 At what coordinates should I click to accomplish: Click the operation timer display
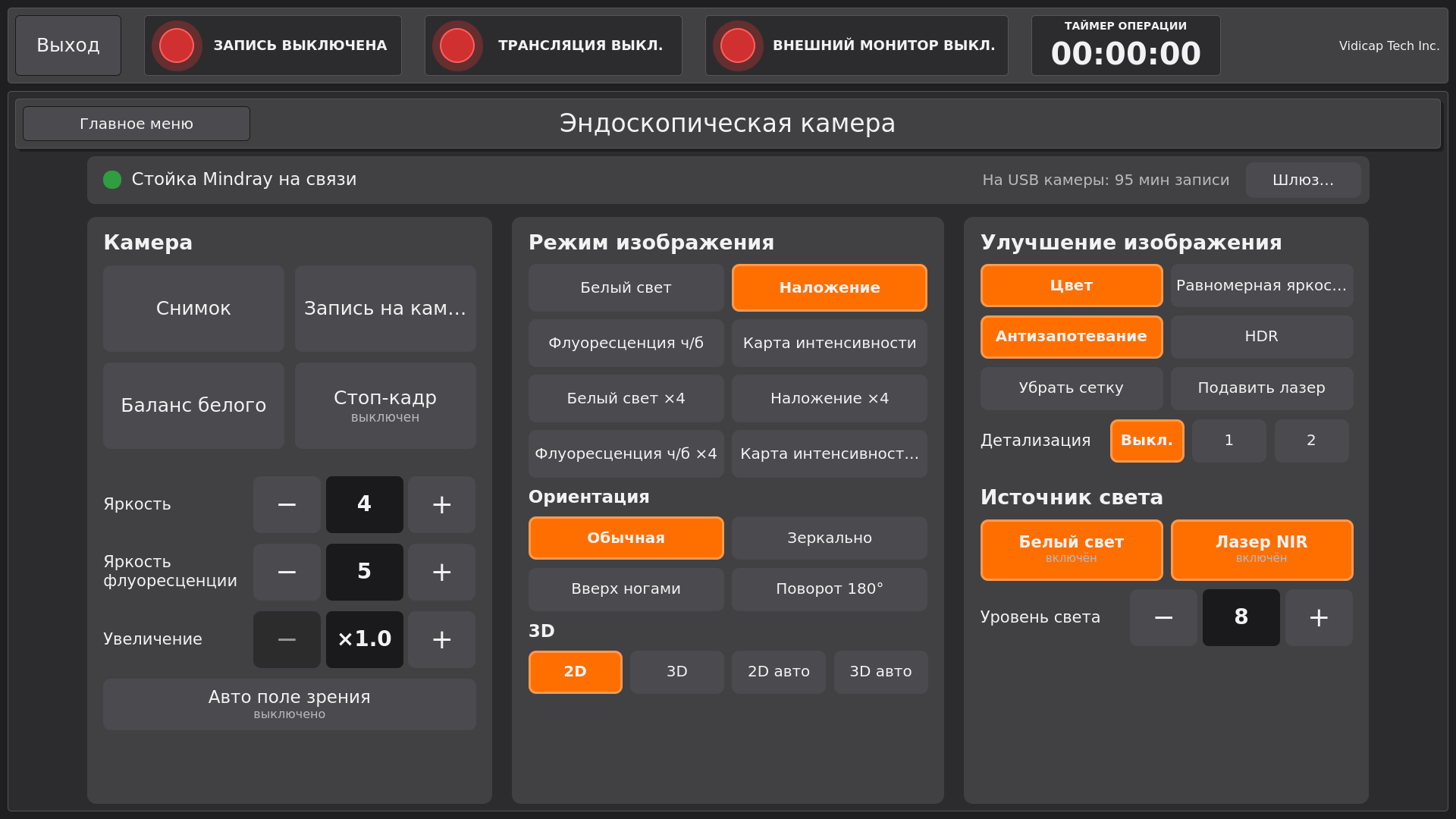coord(1126,45)
